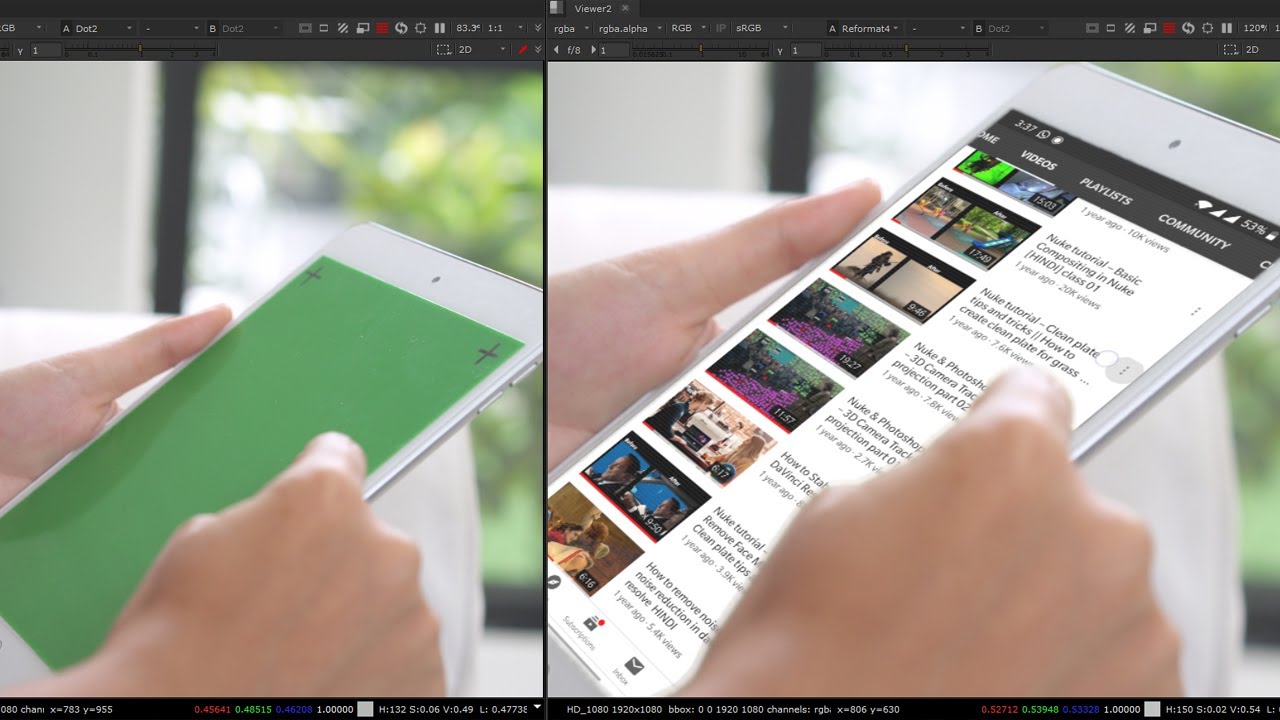Click the dashed ROI selection icon in Viewer2
The height and width of the screenshot is (720, 1280).
[1231, 50]
